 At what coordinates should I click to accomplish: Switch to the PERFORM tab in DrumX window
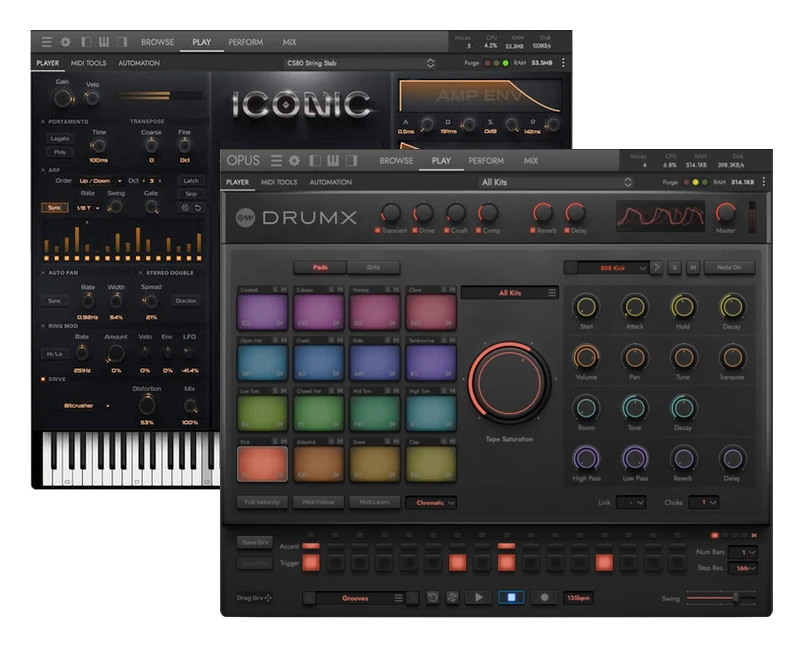(486, 161)
